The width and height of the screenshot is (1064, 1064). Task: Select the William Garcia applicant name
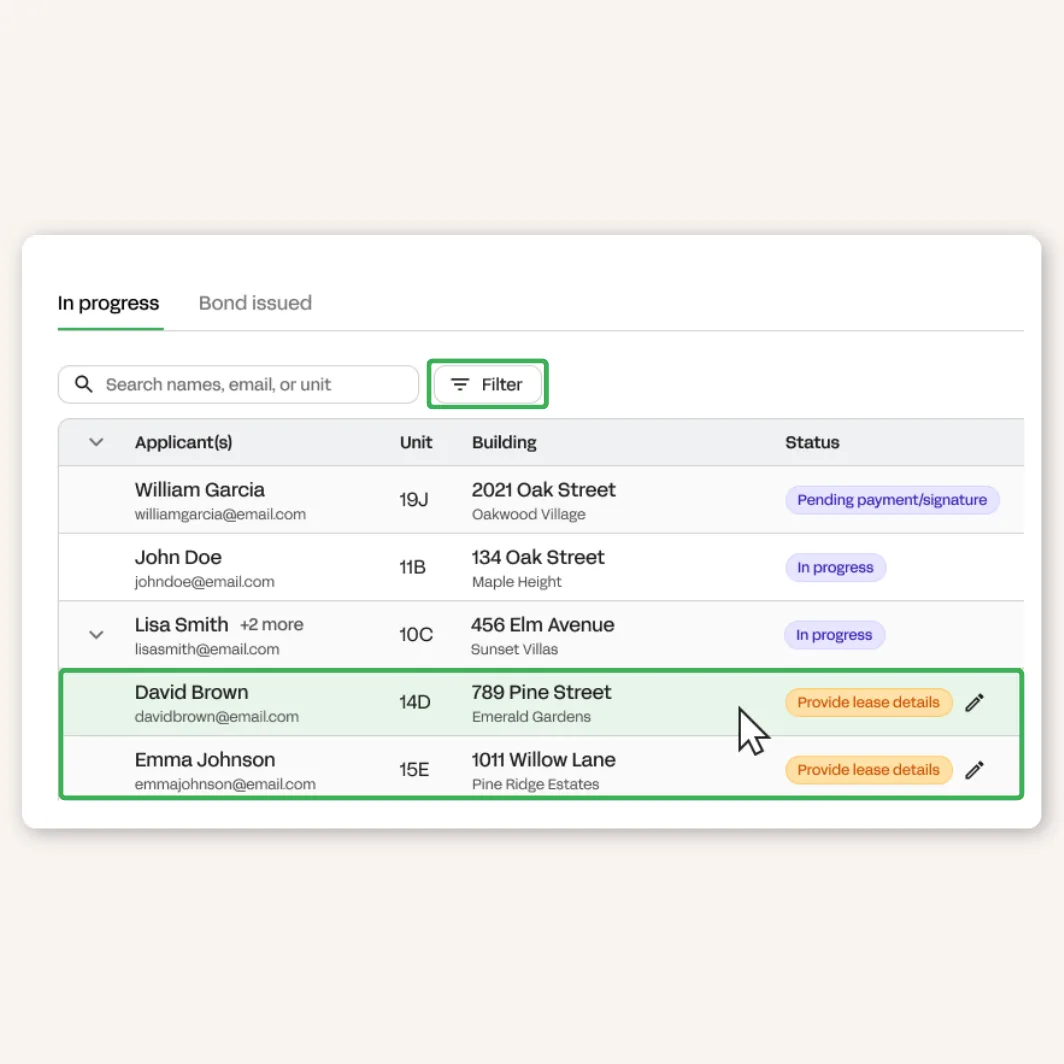point(200,489)
